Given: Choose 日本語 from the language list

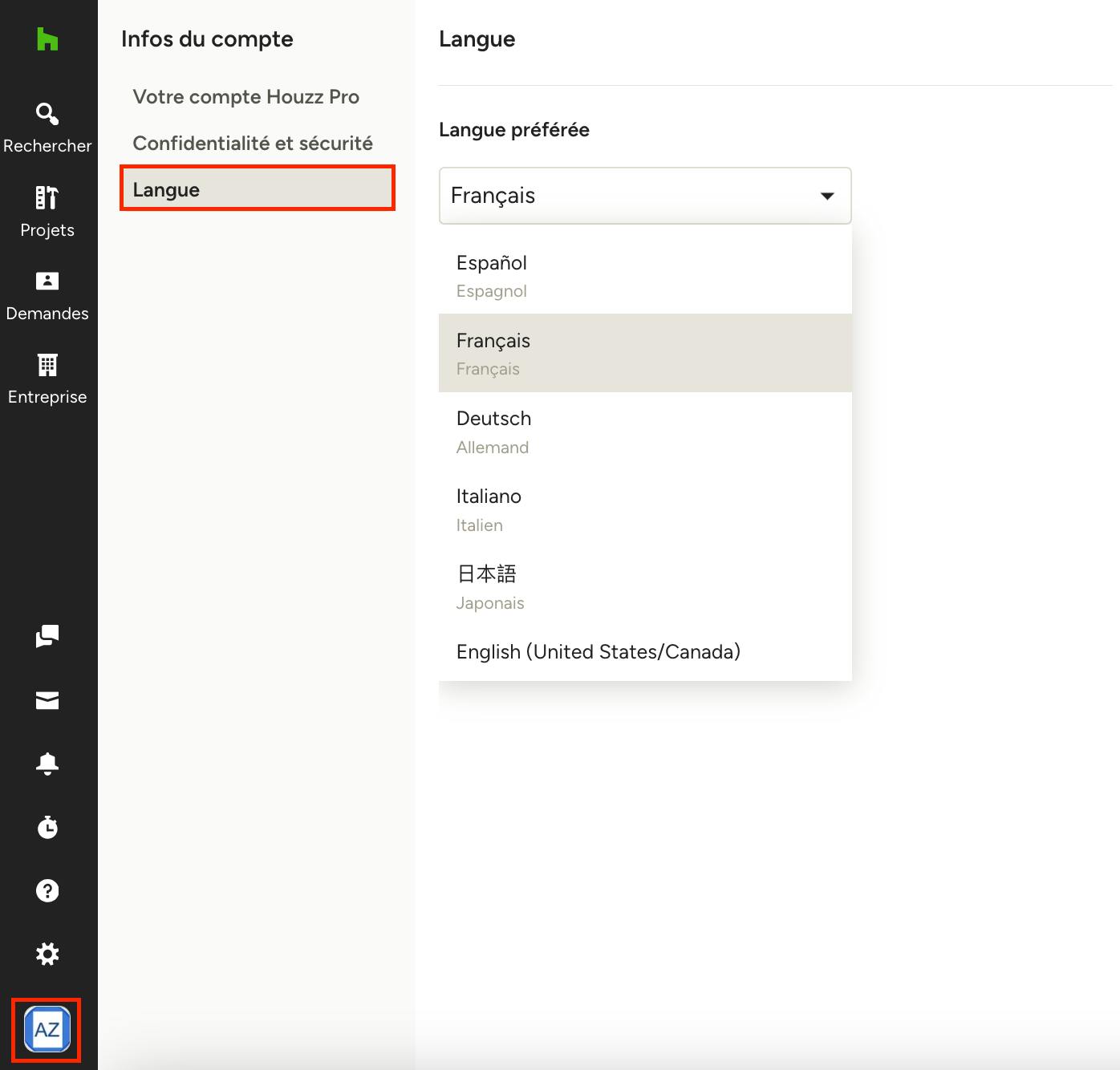Looking at the screenshot, I should click(645, 587).
